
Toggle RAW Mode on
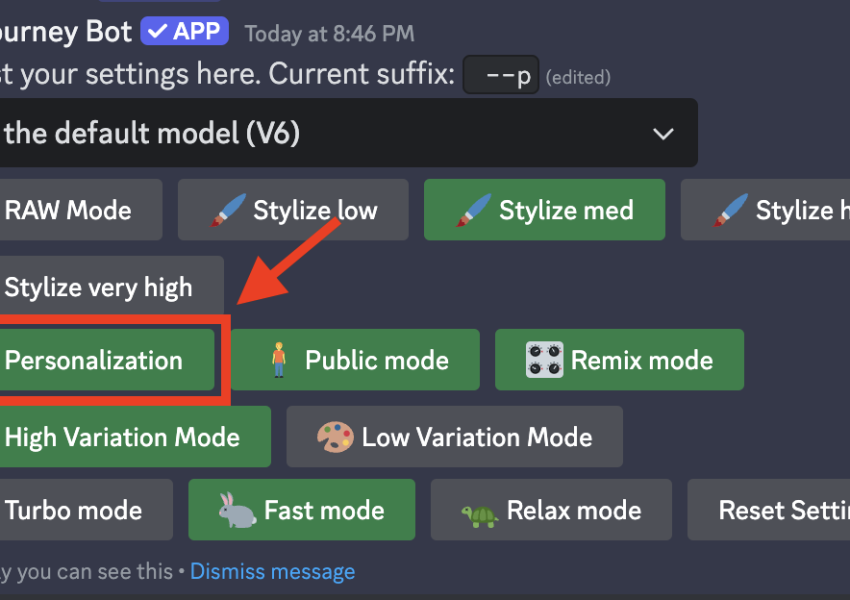coord(68,210)
